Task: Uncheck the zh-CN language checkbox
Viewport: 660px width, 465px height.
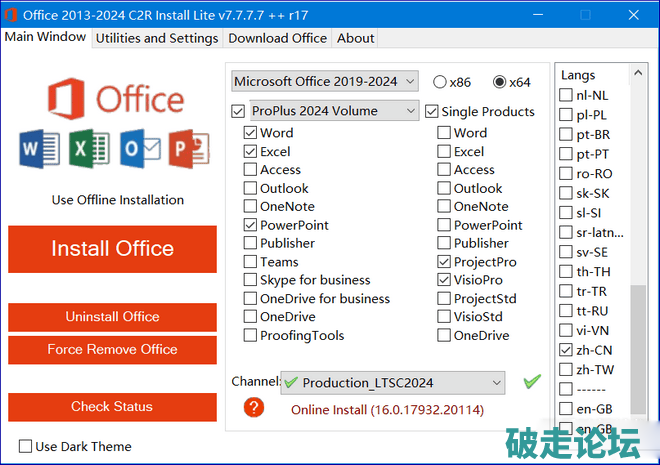Action: click(567, 351)
